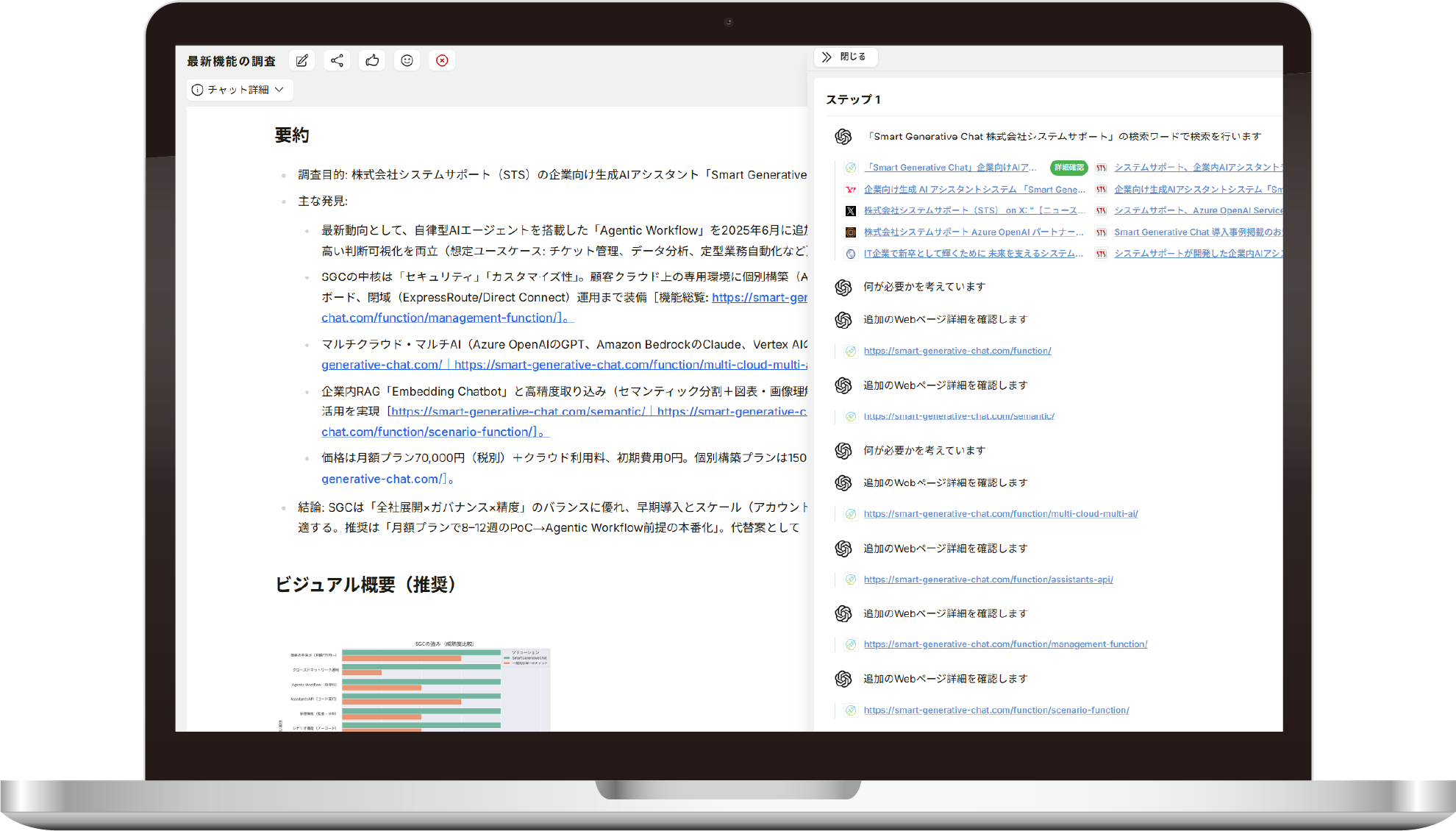Screen dimensions: 1456x831
Task: Open the 株式会社システムサポート on X result
Action: pyautogui.click(x=974, y=211)
